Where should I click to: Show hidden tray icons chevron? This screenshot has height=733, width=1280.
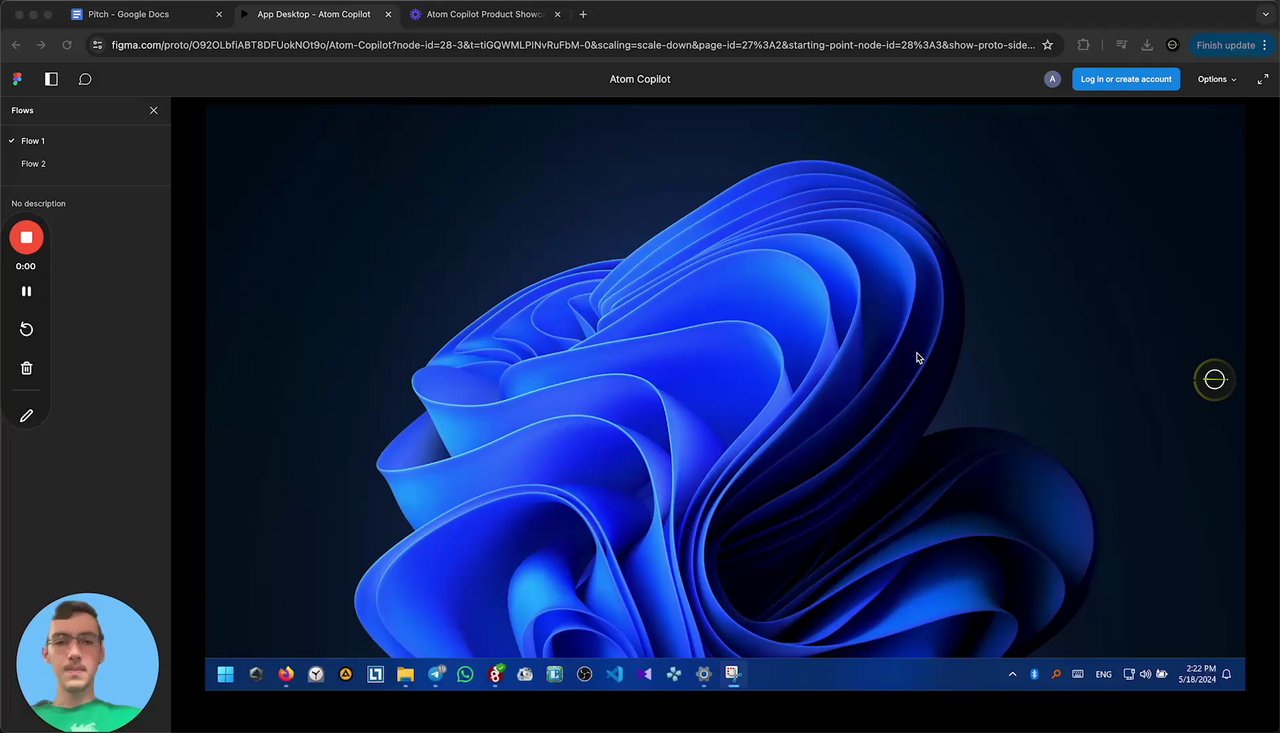1012,674
